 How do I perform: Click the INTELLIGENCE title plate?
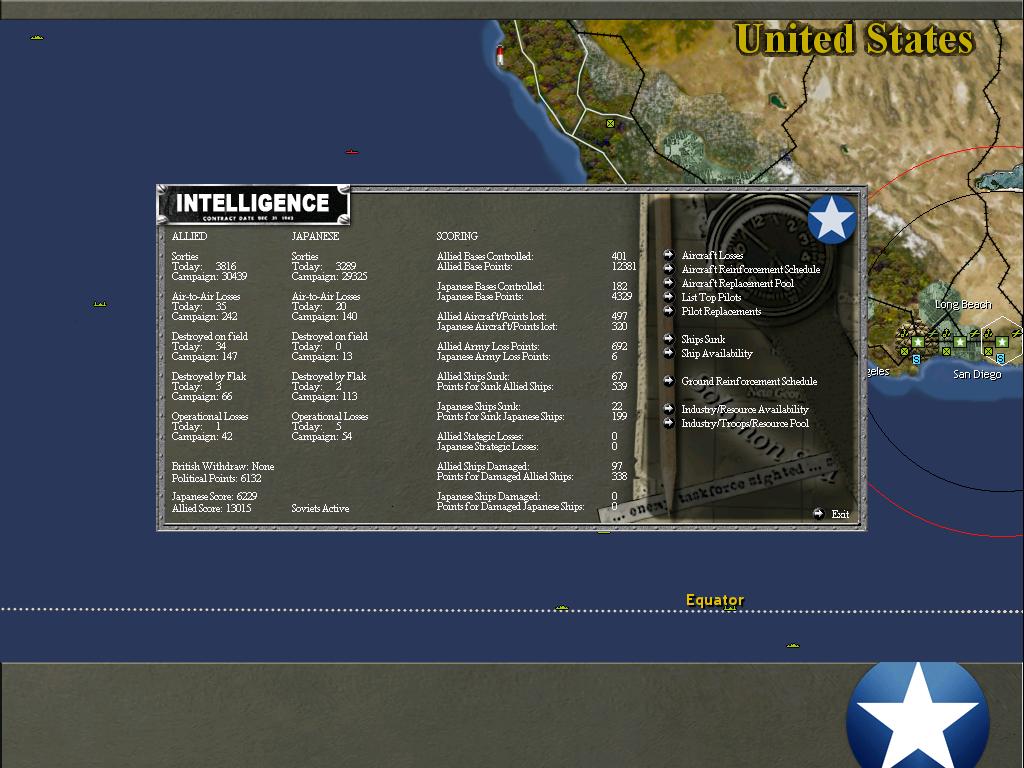[254, 204]
